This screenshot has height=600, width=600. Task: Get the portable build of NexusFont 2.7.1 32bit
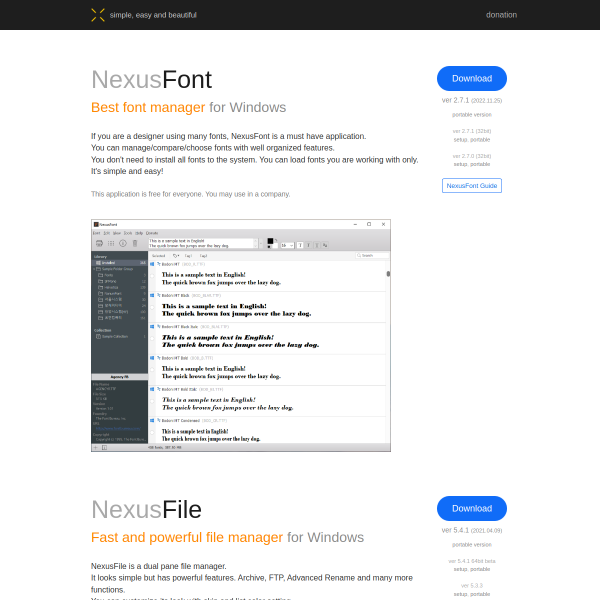pyautogui.click(x=480, y=140)
